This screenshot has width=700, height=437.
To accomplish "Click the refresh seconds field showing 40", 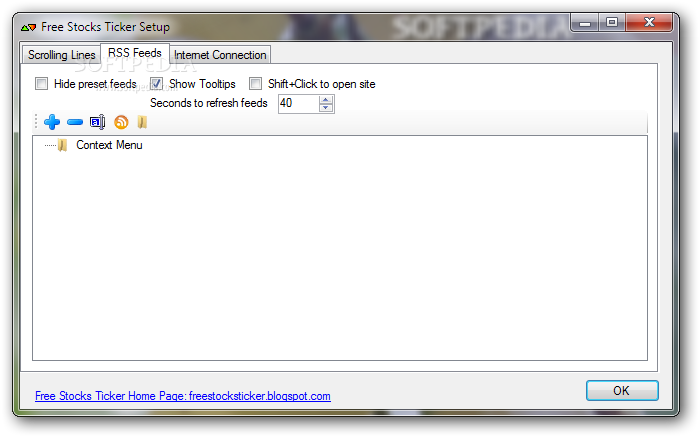I will 299,104.
